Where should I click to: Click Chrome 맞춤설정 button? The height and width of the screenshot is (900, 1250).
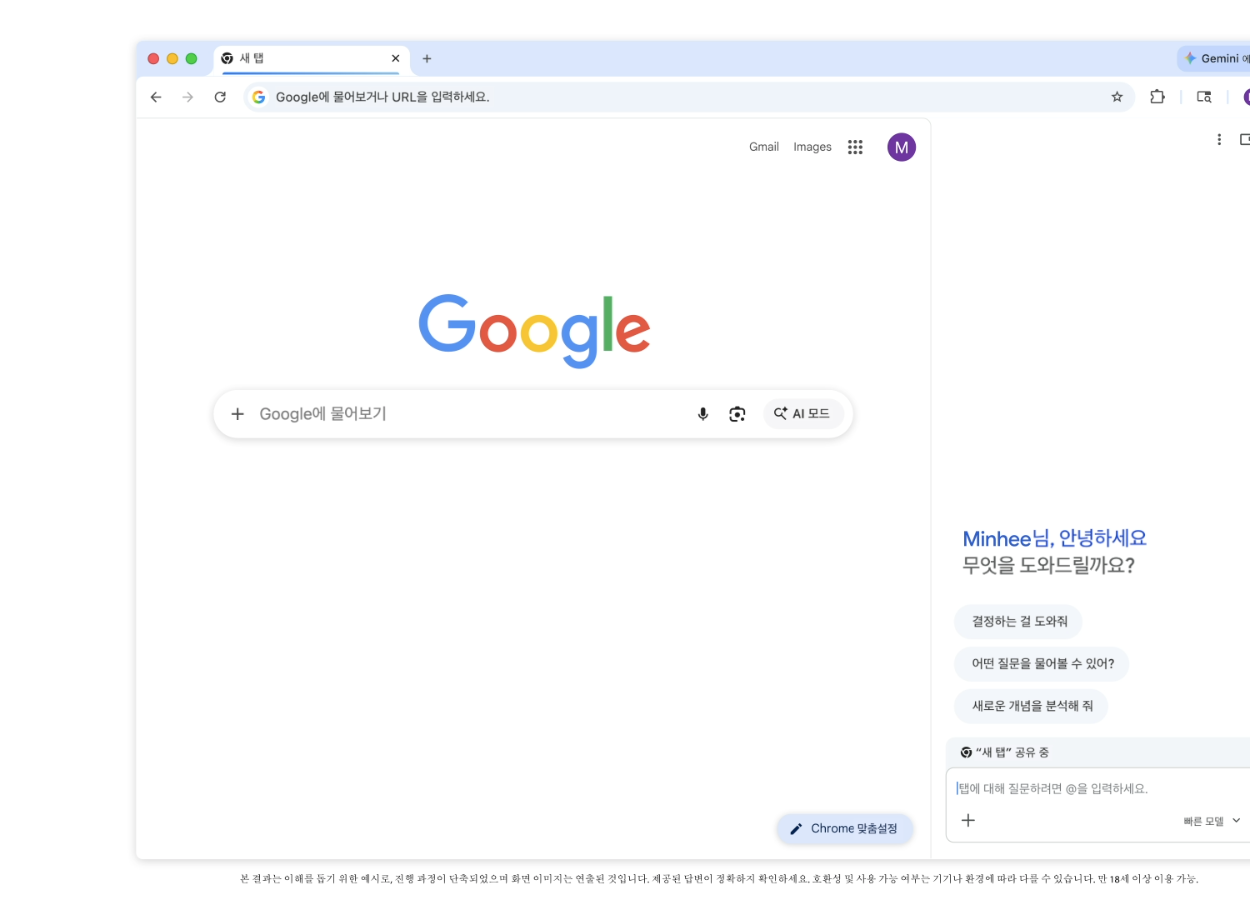click(845, 829)
